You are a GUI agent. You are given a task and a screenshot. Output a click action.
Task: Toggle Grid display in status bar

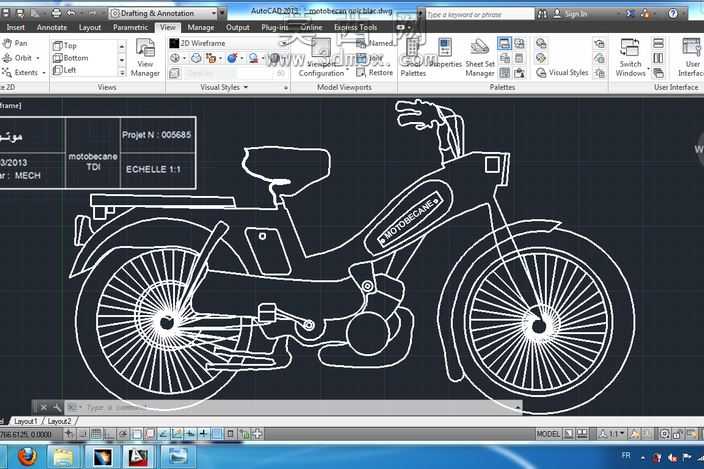point(96,434)
